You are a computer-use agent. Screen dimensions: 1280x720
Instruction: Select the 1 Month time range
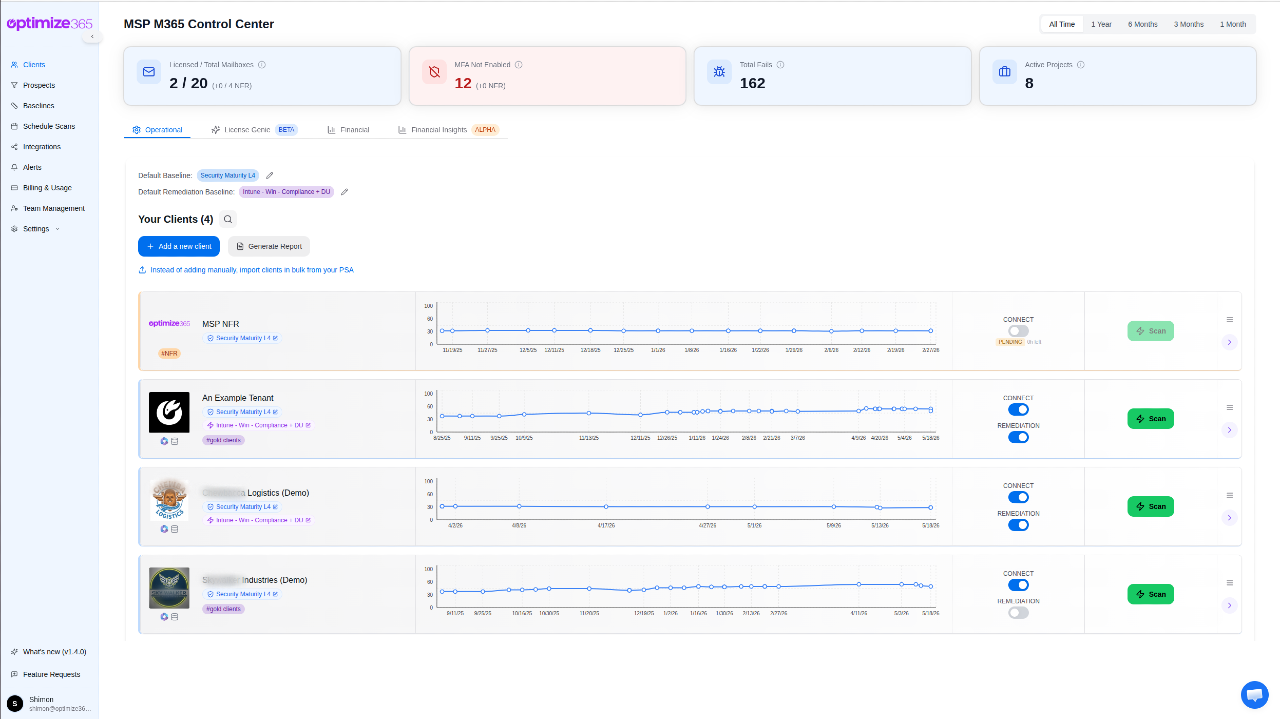click(1233, 24)
